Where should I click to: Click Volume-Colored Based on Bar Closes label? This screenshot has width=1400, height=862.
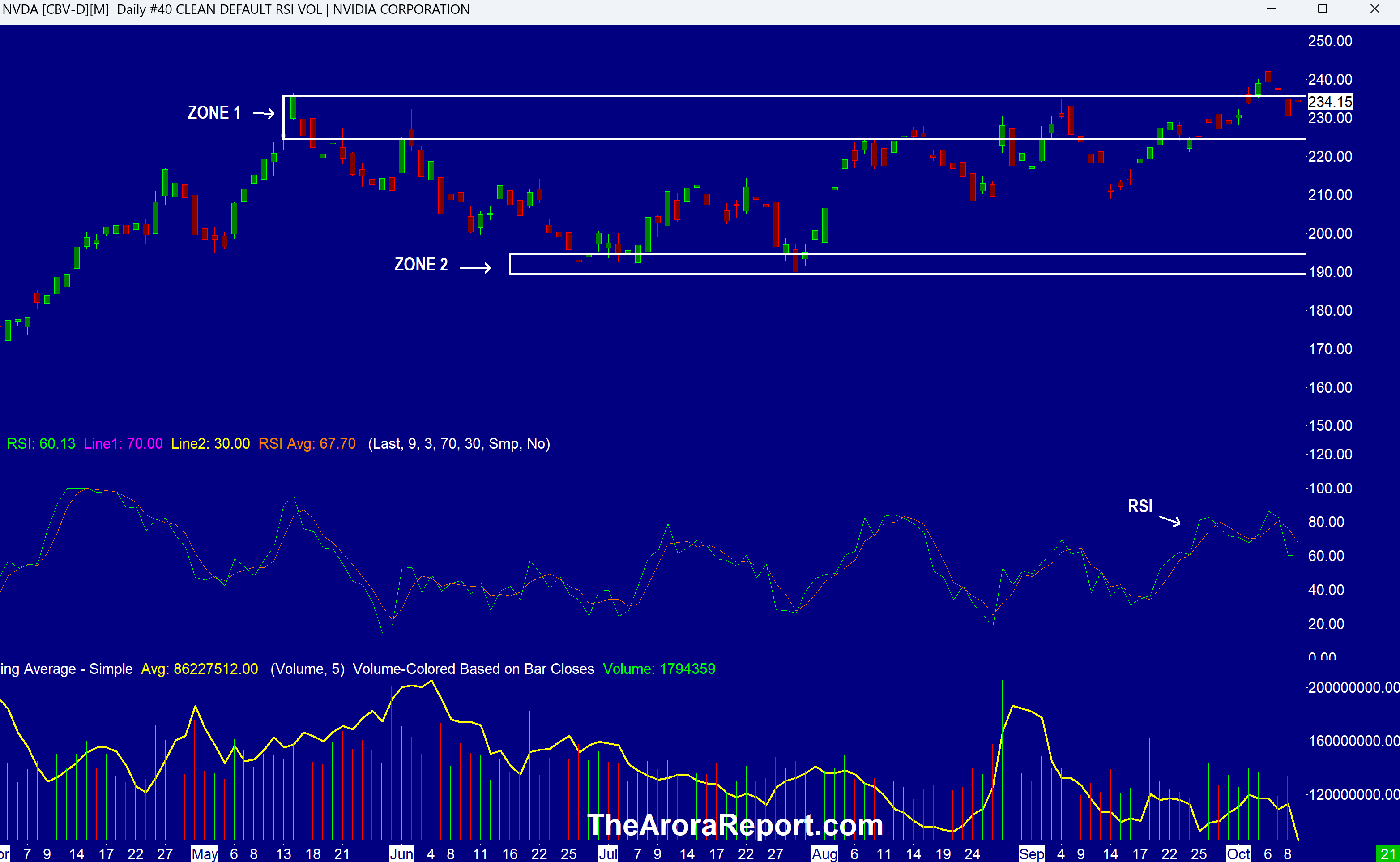474,669
